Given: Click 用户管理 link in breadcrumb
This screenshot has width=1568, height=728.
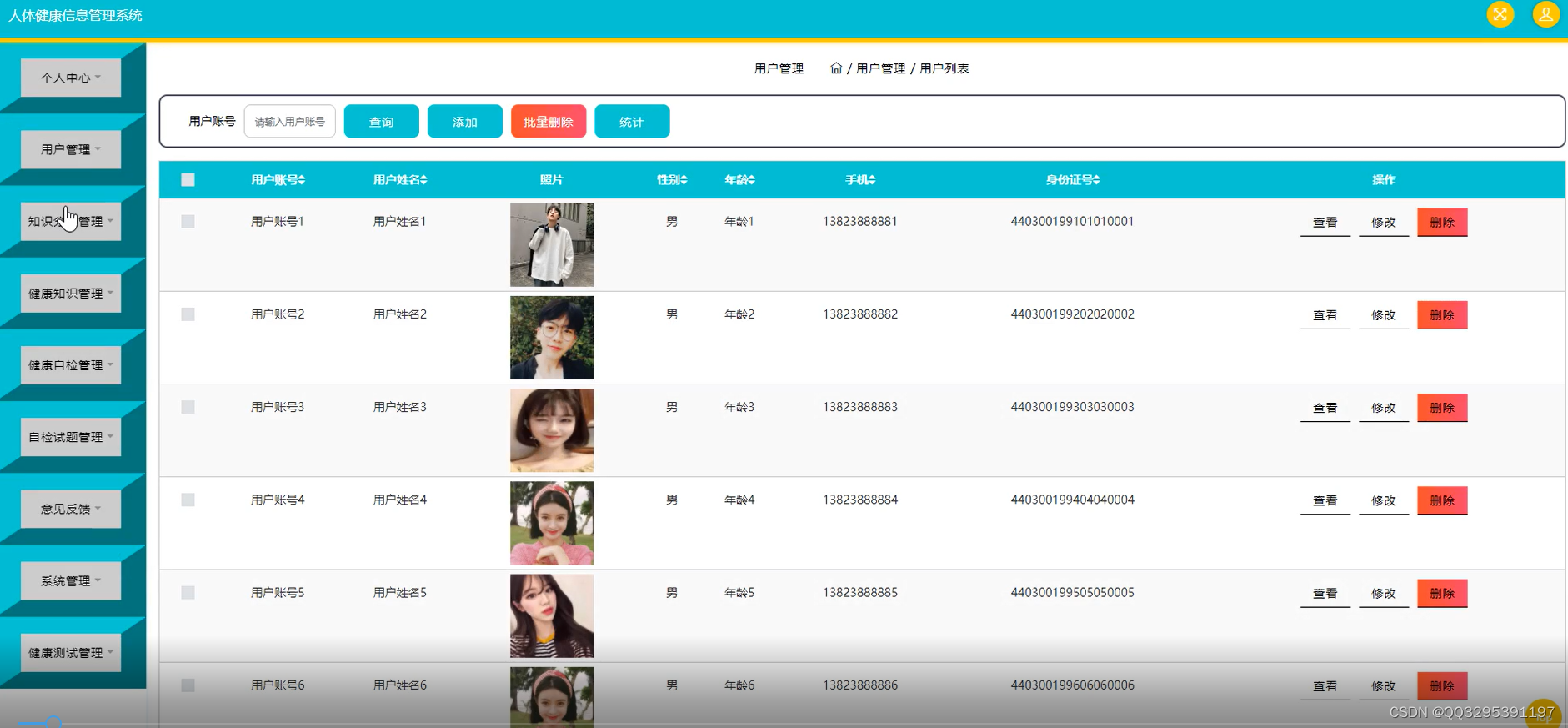Looking at the screenshot, I should pos(880,68).
